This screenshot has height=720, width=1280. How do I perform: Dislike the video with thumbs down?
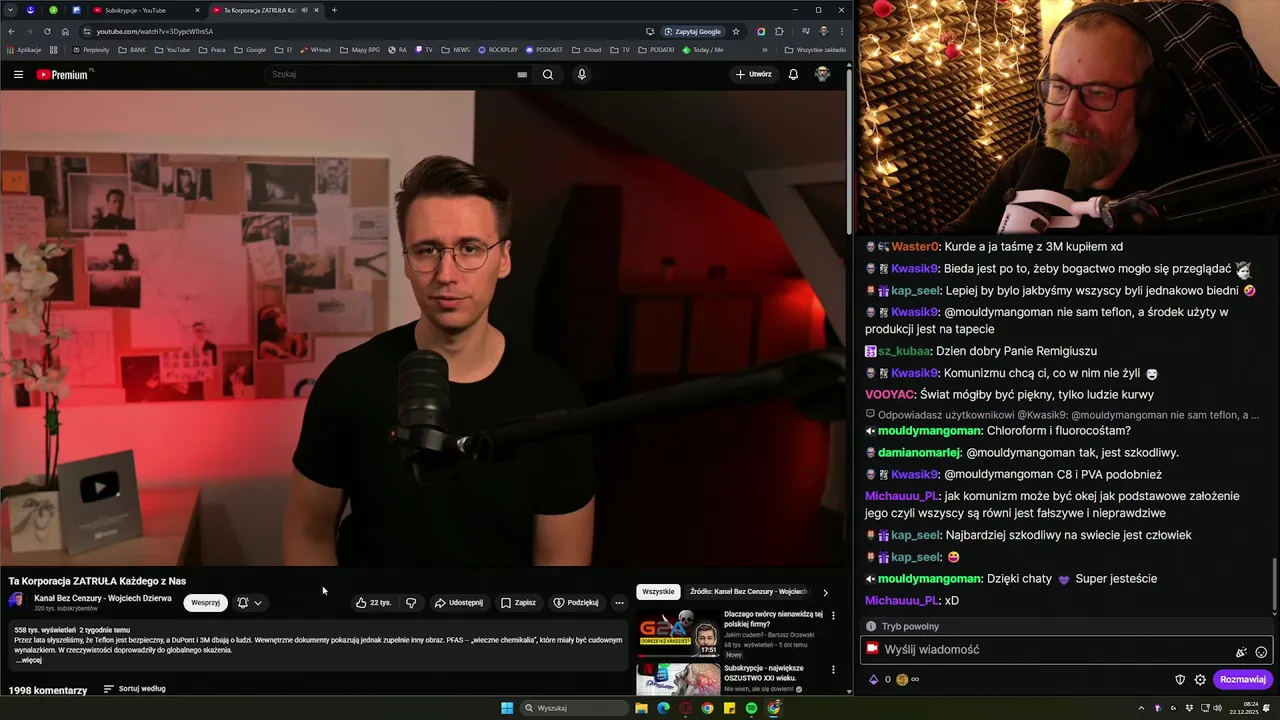coord(411,603)
